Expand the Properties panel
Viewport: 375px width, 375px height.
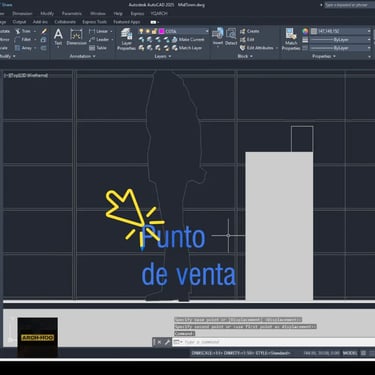[324, 56]
